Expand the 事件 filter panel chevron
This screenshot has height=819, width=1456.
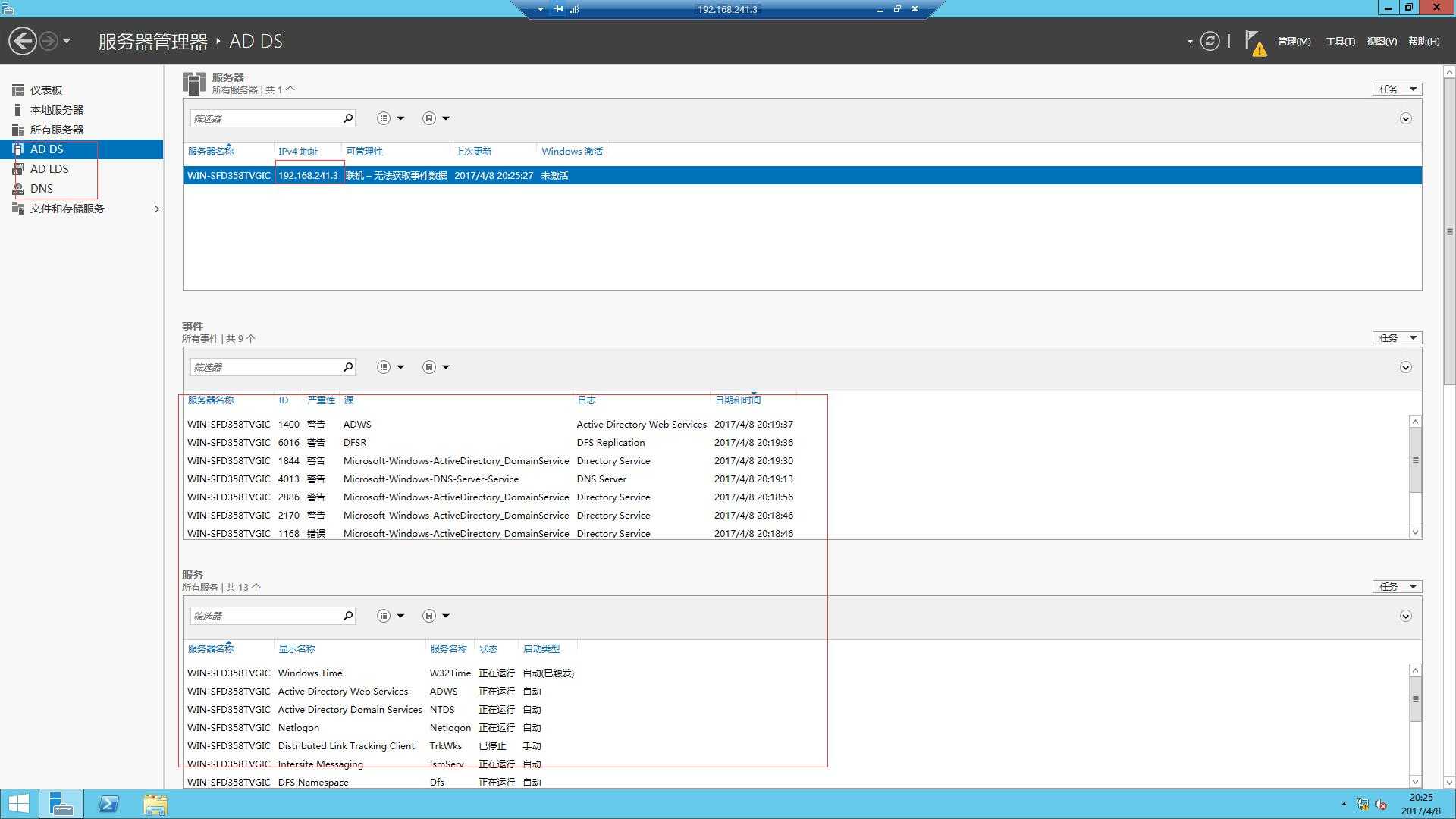1405,367
